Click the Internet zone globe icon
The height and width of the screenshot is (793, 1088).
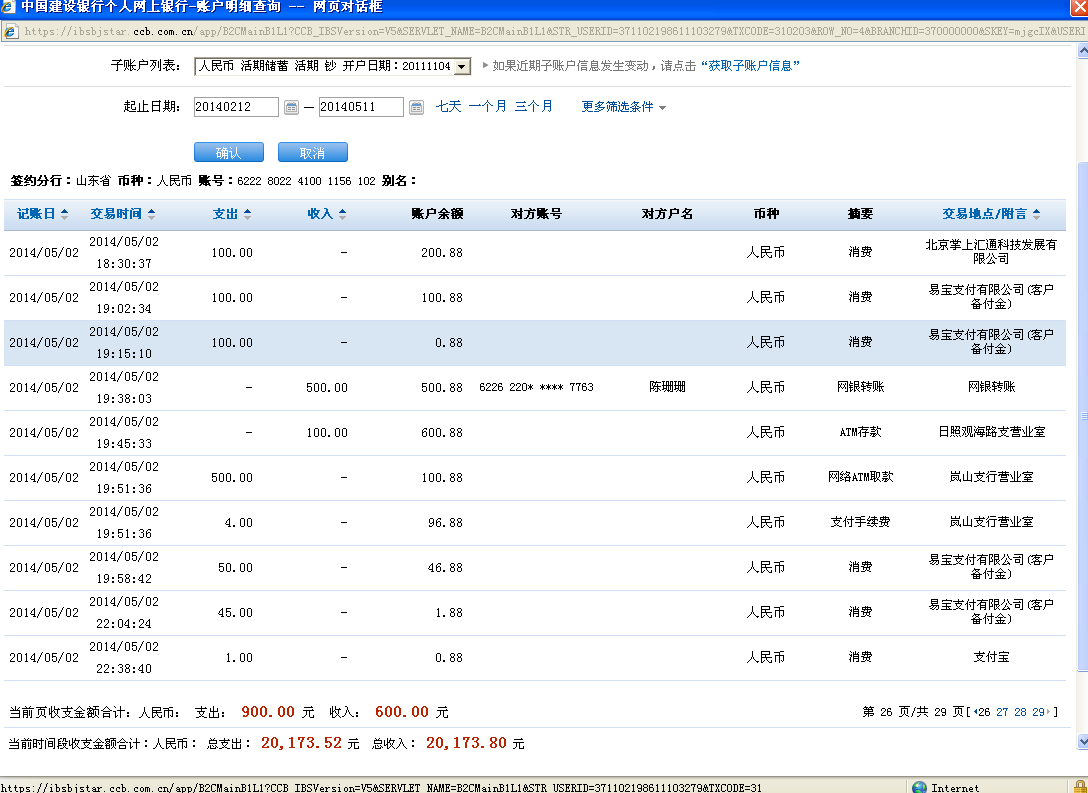tap(919, 787)
